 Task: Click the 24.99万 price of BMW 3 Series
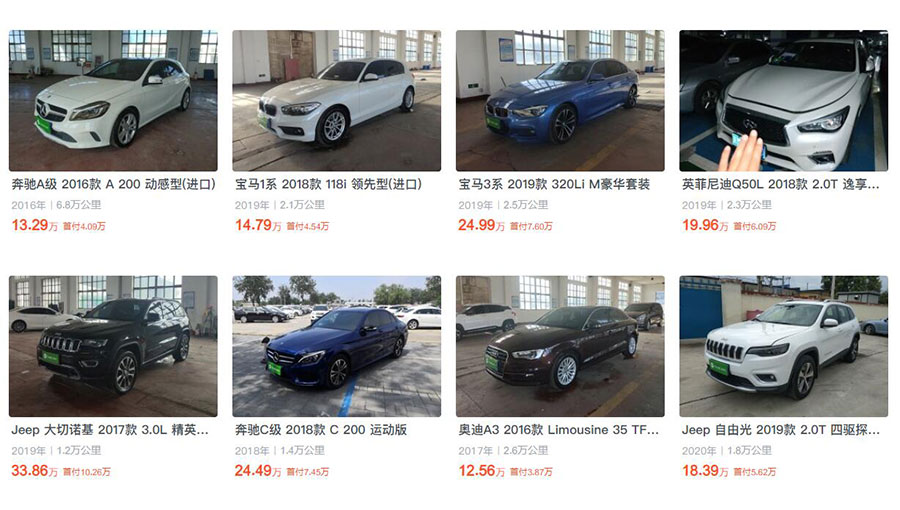click(x=482, y=225)
